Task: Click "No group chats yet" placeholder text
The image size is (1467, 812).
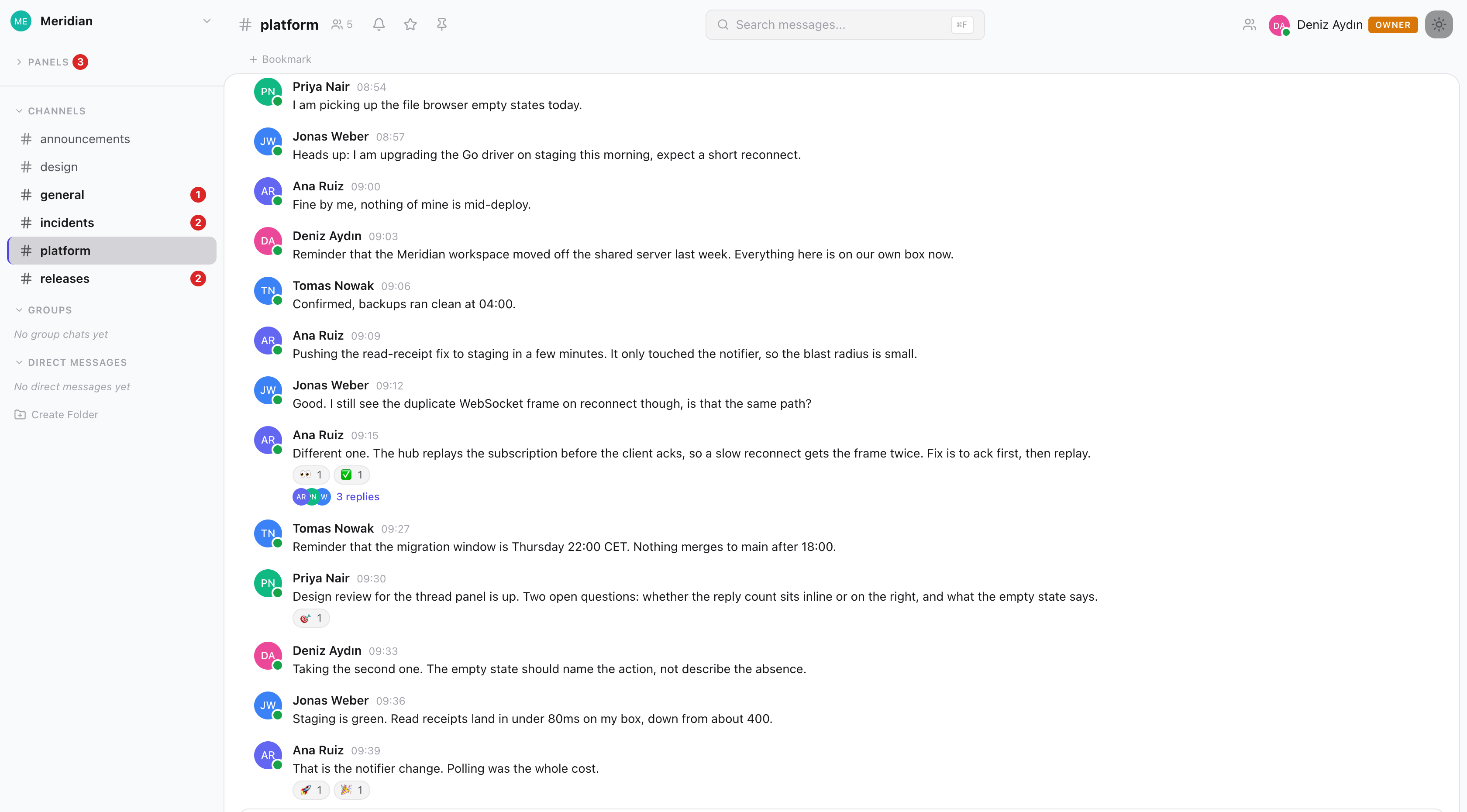Action: click(x=61, y=334)
